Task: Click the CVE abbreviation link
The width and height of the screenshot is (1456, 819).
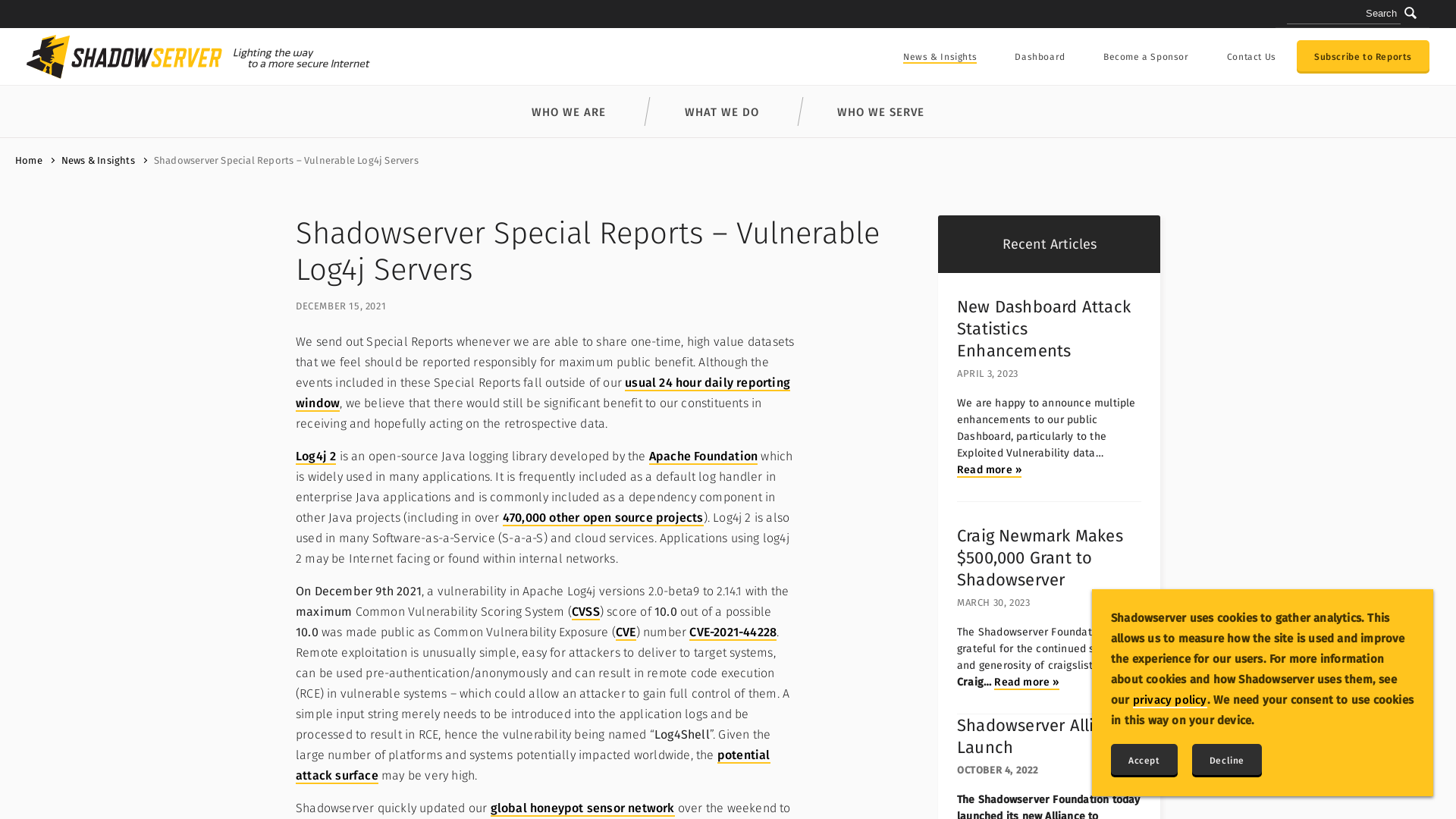Action: tap(626, 632)
